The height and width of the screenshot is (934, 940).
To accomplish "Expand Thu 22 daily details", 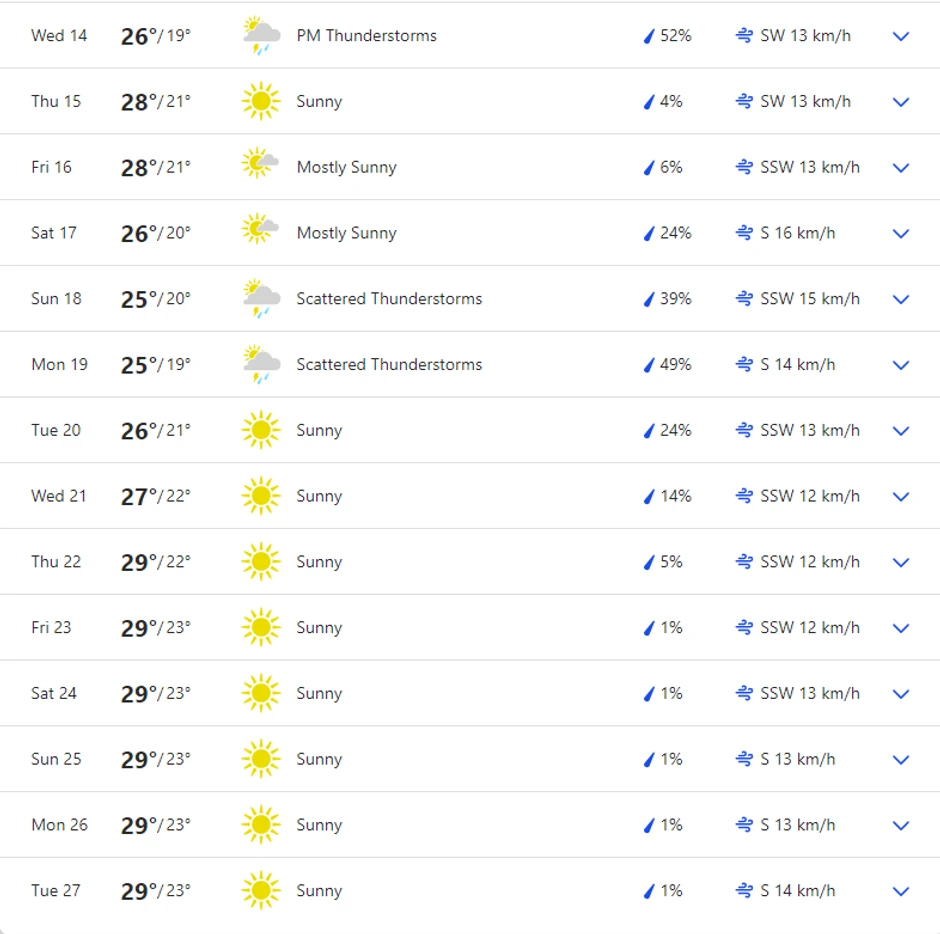I will (x=901, y=562).
